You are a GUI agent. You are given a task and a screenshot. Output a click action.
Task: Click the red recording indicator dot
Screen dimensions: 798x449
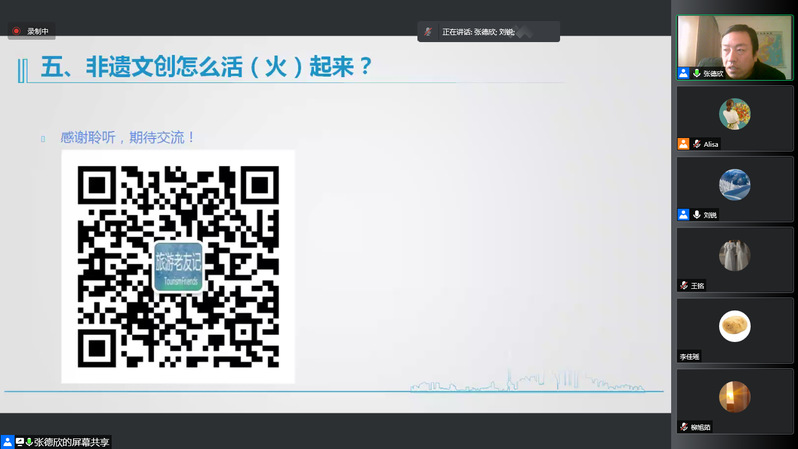pyautogui.click(x=16, y=32)
